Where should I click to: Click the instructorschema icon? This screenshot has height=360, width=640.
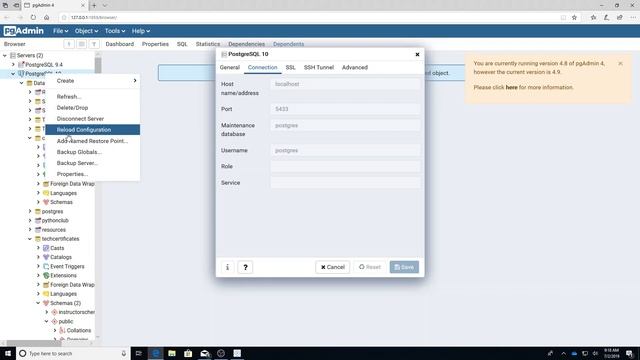pyautogui.click(x=54, y=312)
